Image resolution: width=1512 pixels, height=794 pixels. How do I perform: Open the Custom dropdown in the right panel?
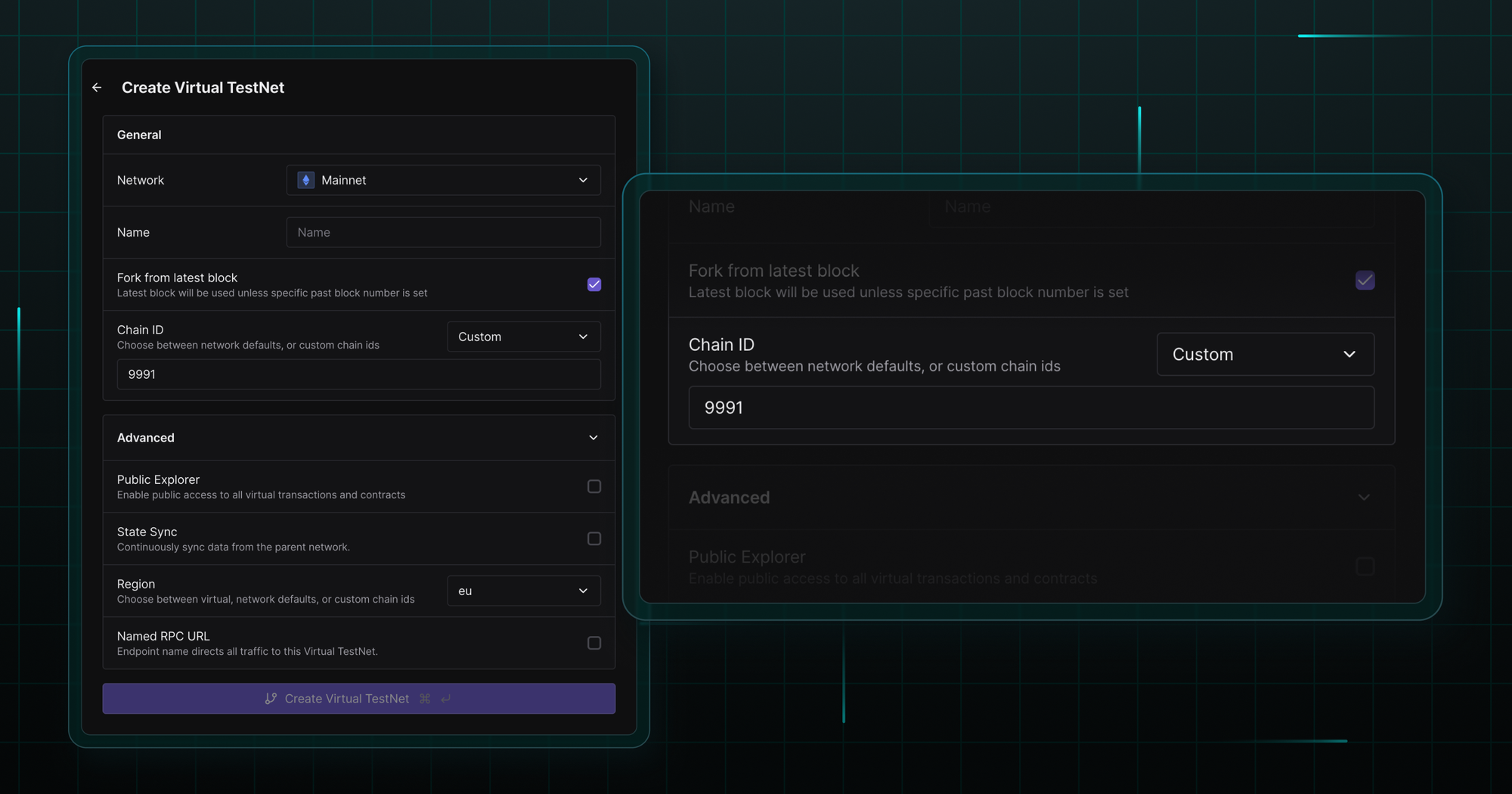1265,354
